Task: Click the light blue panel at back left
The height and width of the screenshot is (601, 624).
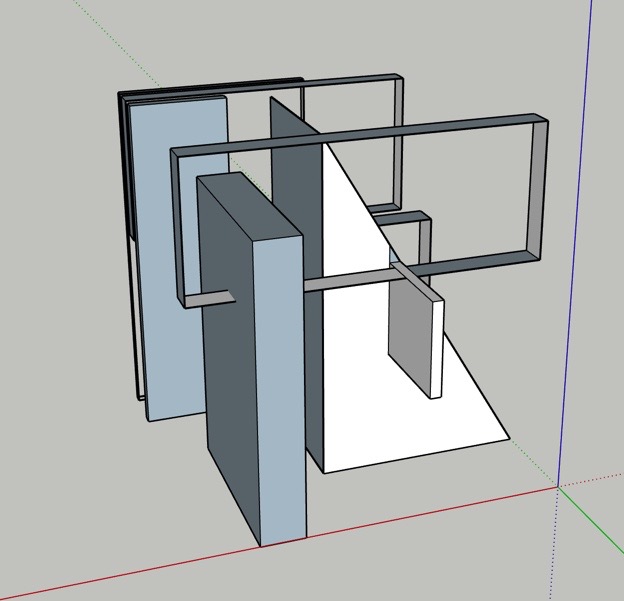Action: tap(170, 250)
